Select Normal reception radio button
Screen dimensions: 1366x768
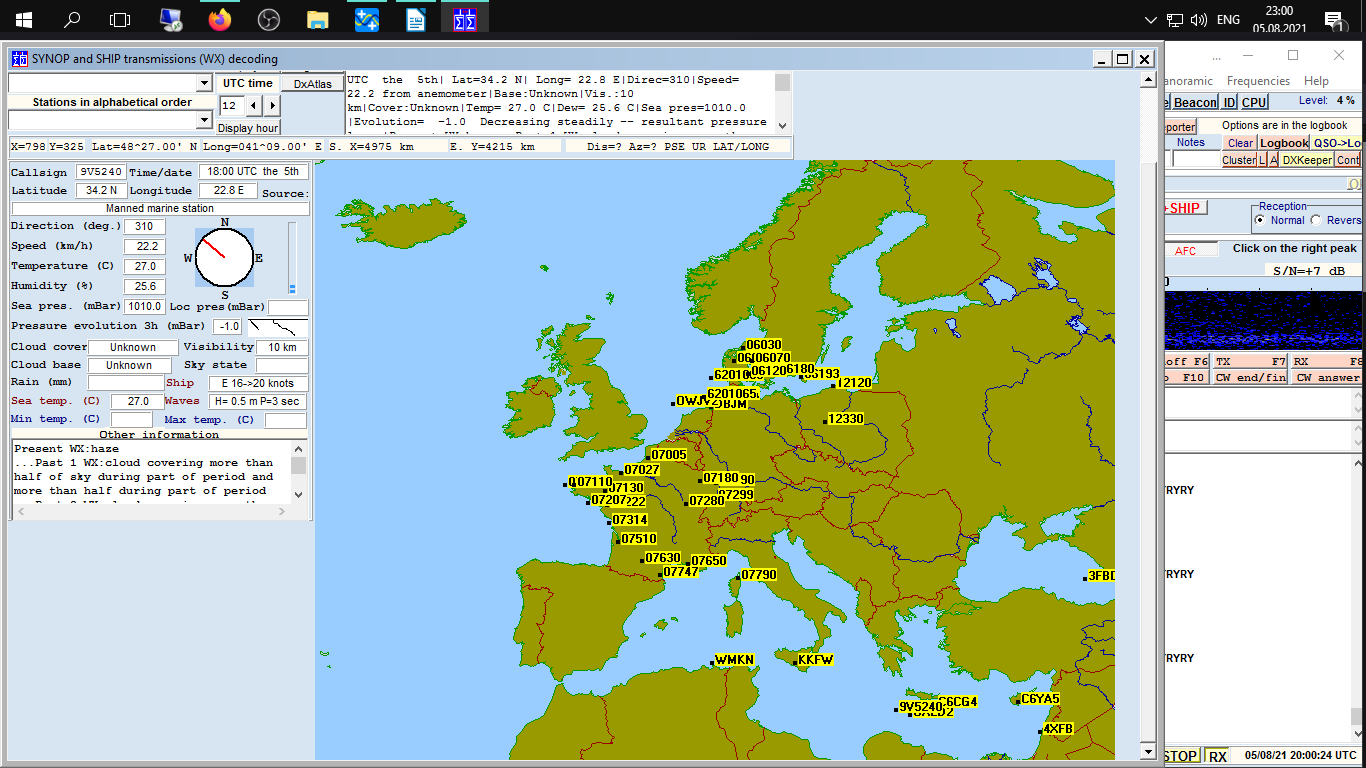pos(1261,220)
